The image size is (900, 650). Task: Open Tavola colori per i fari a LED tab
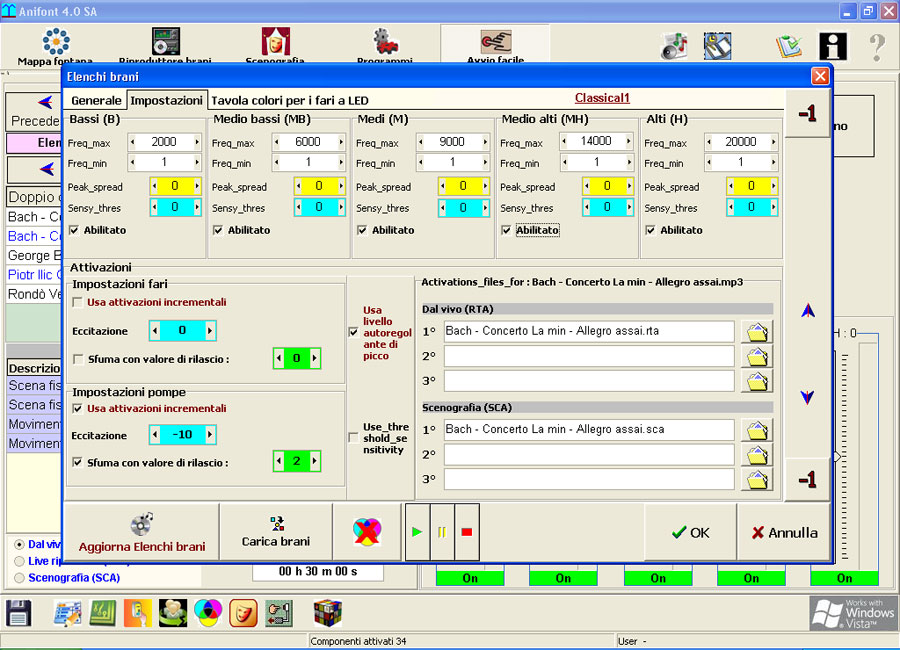(290, 100)
